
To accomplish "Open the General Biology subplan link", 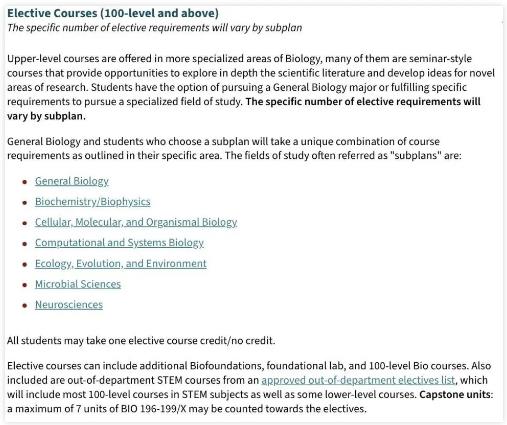I will pos(72,181).
